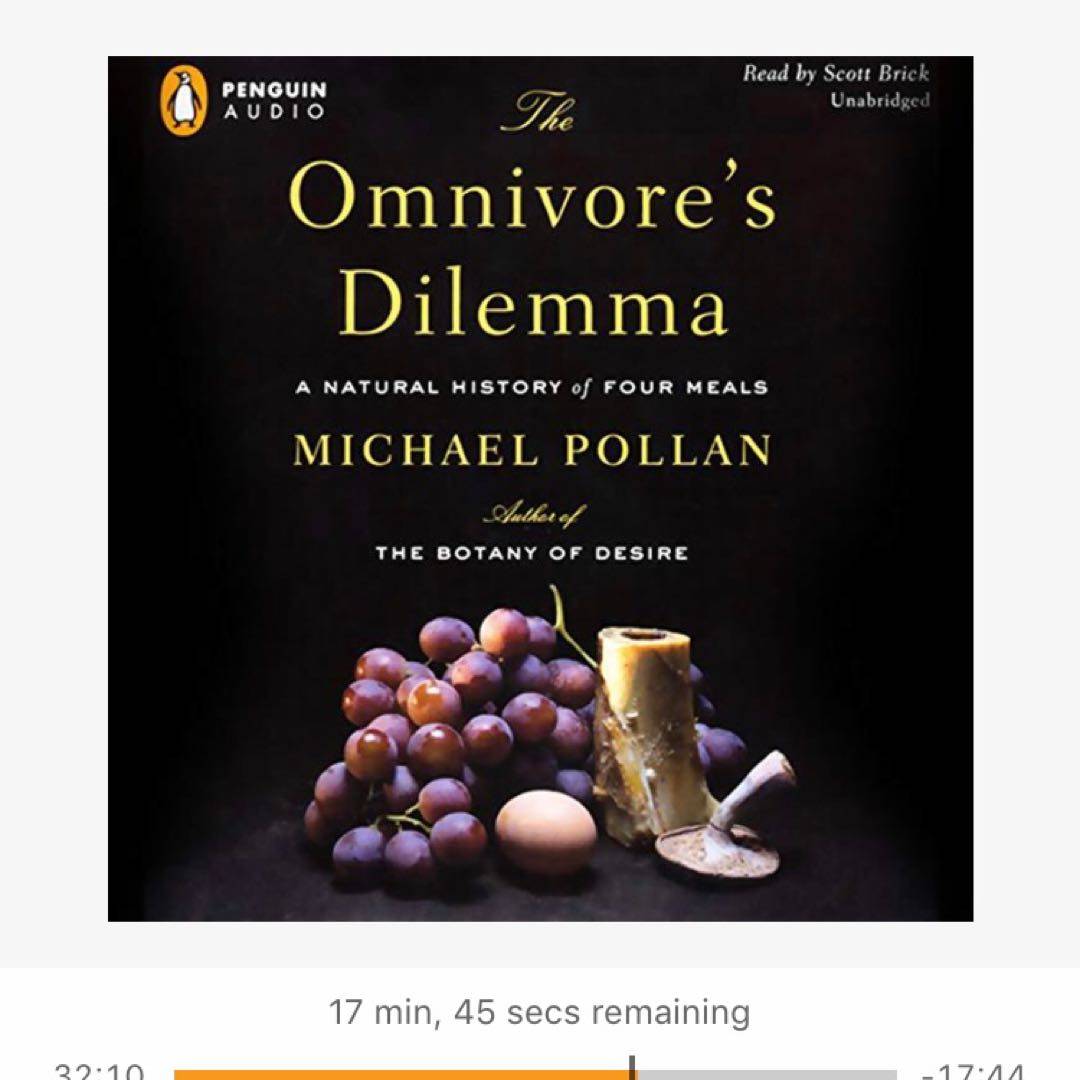Tap the '17 min, 45 secs remaining' label
This screenshot has height=1080, width=1080.
pos(539,1012)
